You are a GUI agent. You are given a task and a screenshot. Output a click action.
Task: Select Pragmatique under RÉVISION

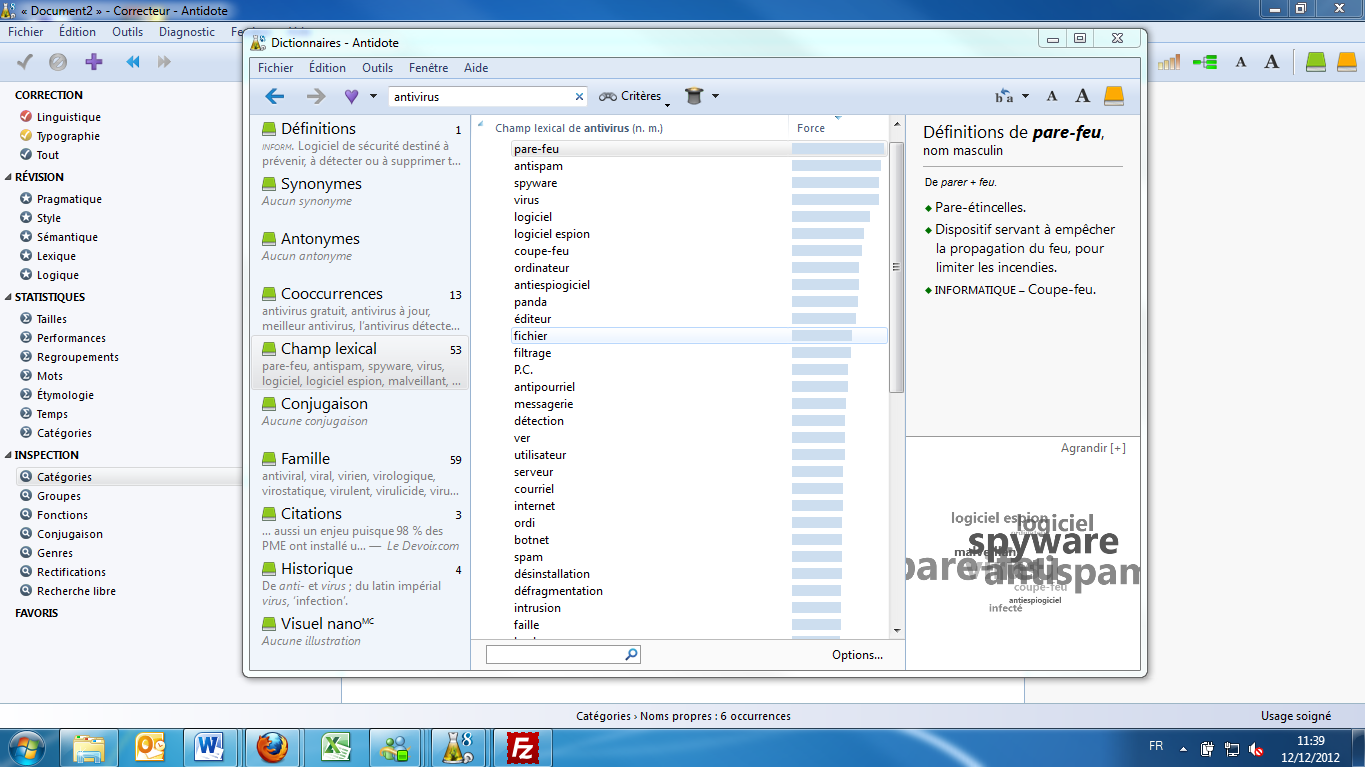(69, 199)
